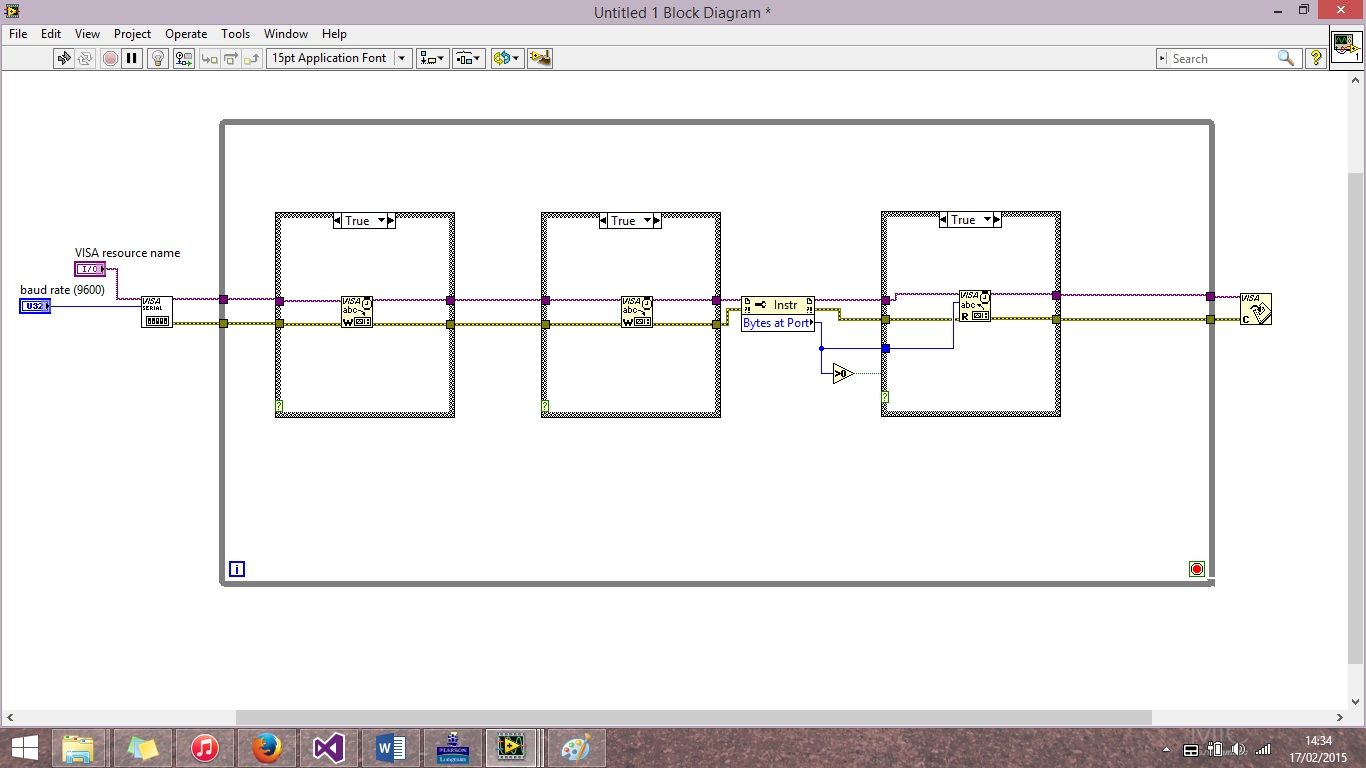Click the Context Help question mark button
The width and height of the screenshot is (1366, 768).
(1315, 58)
